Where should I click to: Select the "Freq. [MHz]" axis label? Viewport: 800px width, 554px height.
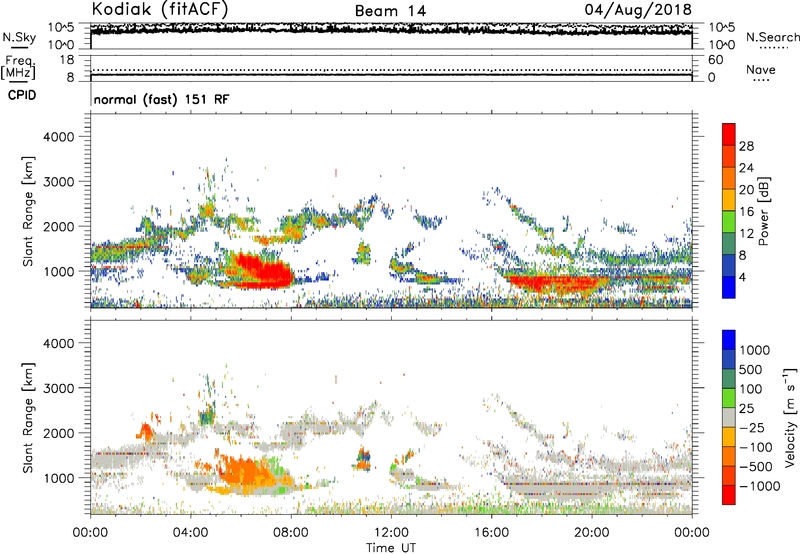18,67
